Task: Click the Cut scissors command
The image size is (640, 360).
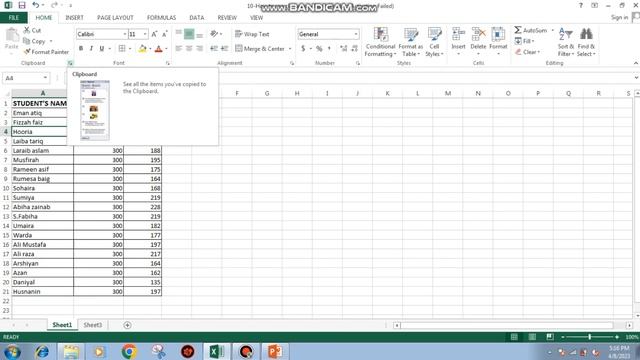Action: (x=32, y=30)
